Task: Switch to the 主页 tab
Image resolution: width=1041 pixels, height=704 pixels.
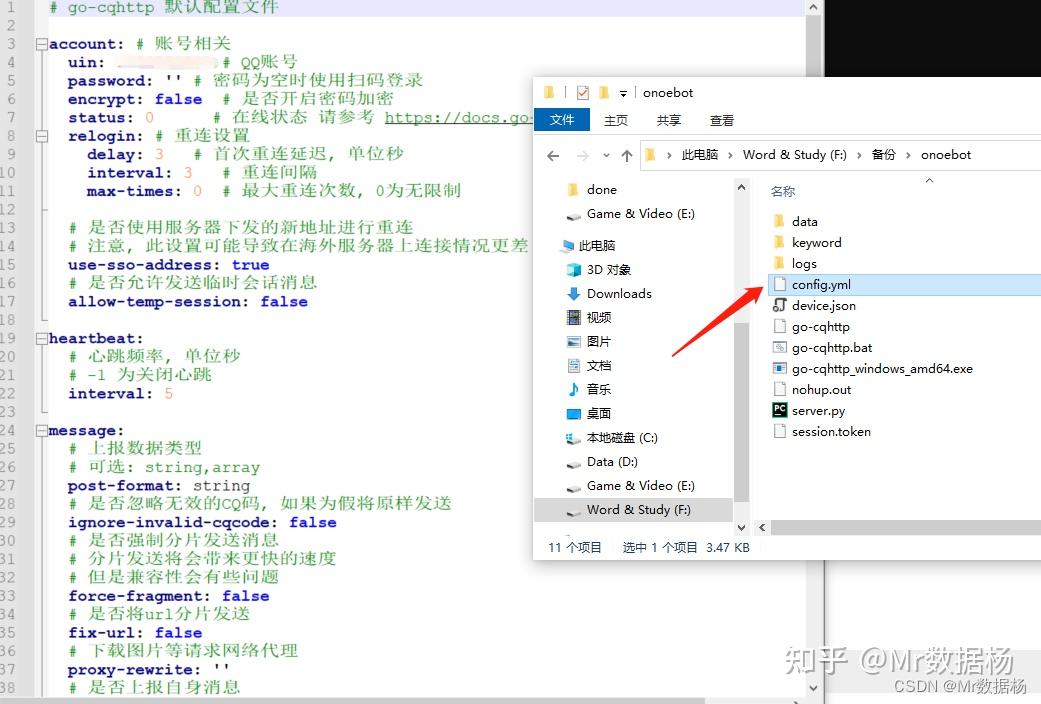Action: click(x=615, y=119)
